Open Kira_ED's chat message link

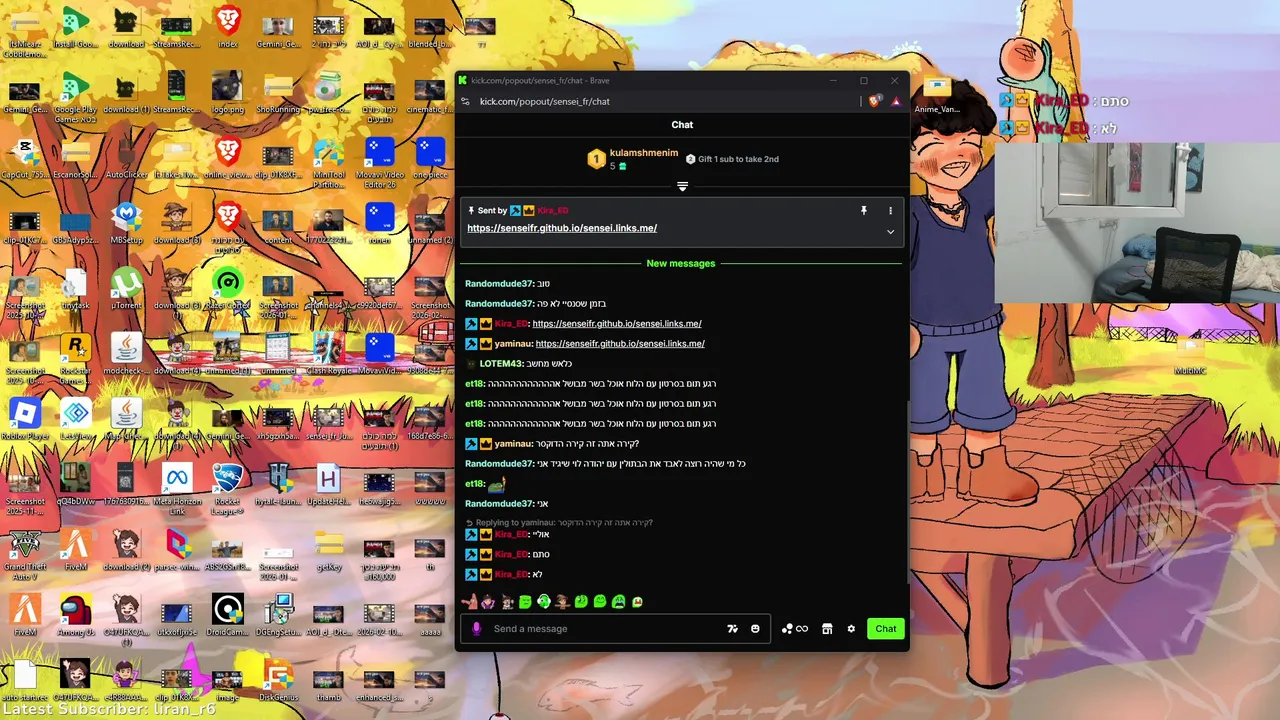coord(617,323)
